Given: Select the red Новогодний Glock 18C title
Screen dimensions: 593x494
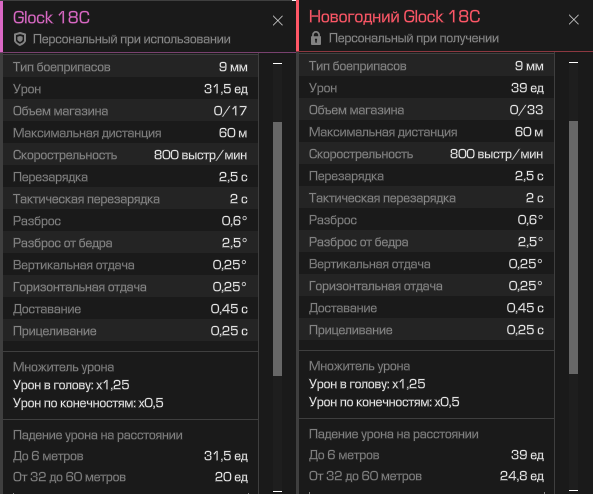Looking at the screenshot, I should (x=394, y=17).
